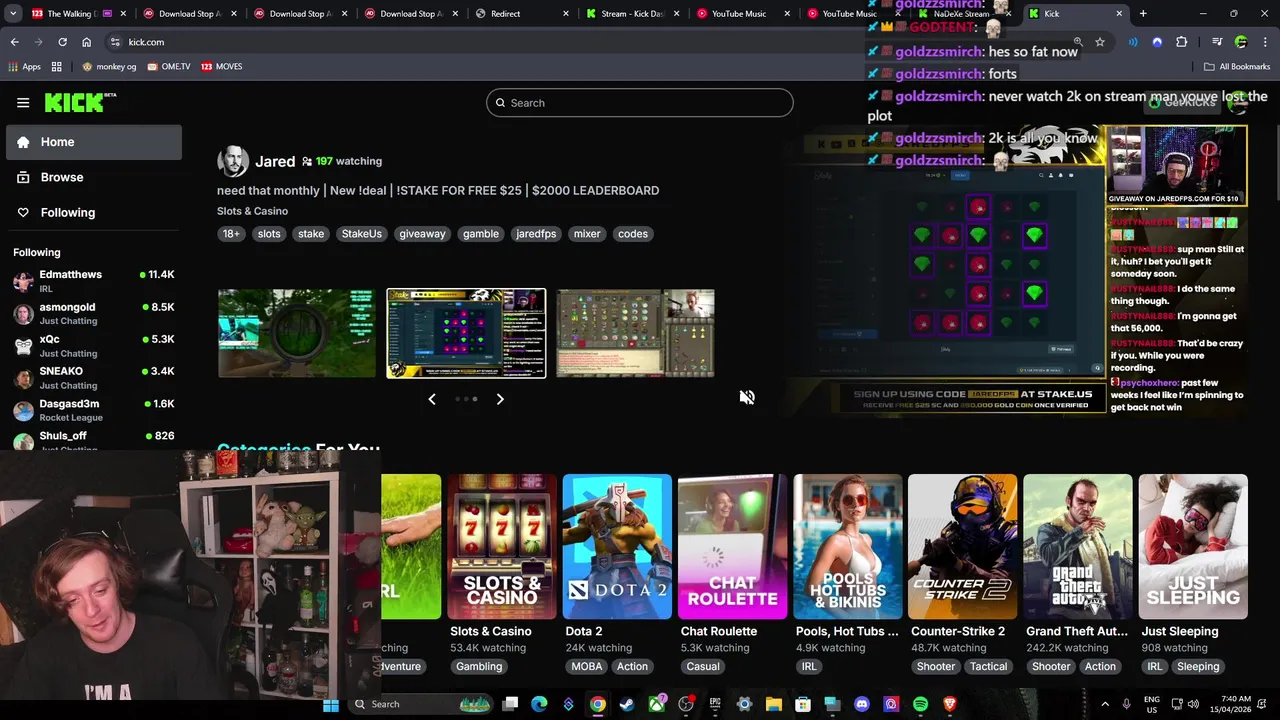Open Spotify from the taskbar
The image size is (1280, 720).
pyautogui.click(x=920, y=704)
